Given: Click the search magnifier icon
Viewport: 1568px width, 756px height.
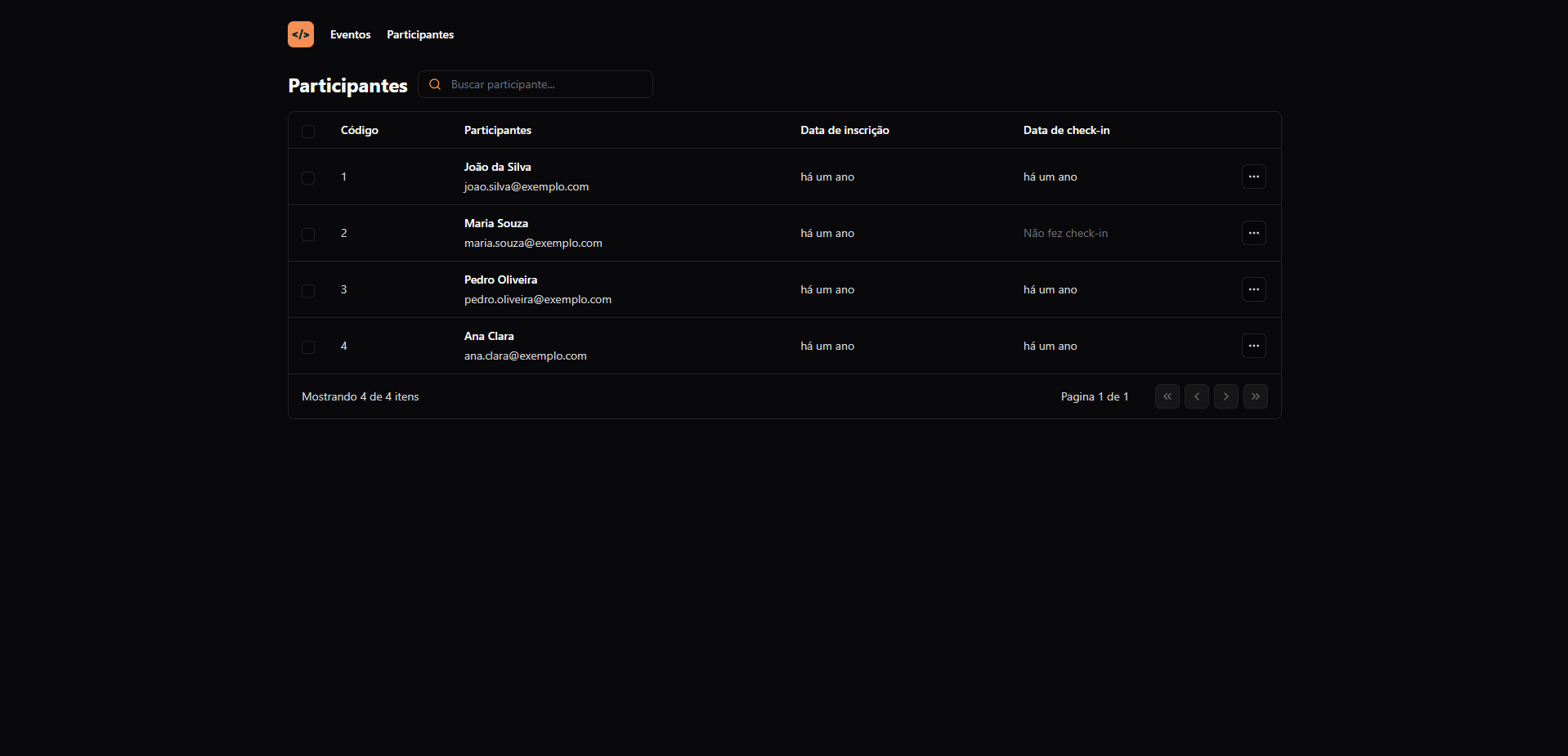Looking at the screenshot, I should pos(435,84).
